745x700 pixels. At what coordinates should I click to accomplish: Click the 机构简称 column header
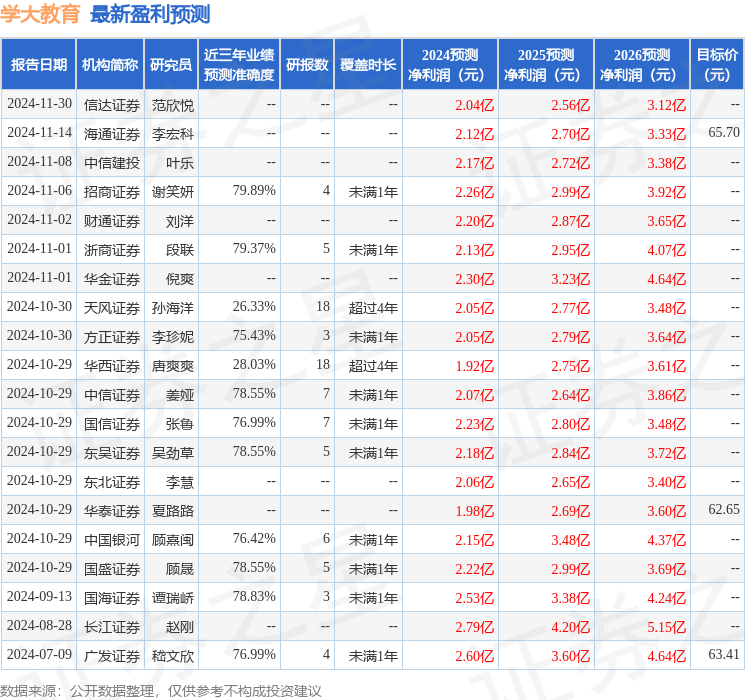(110, 65)
